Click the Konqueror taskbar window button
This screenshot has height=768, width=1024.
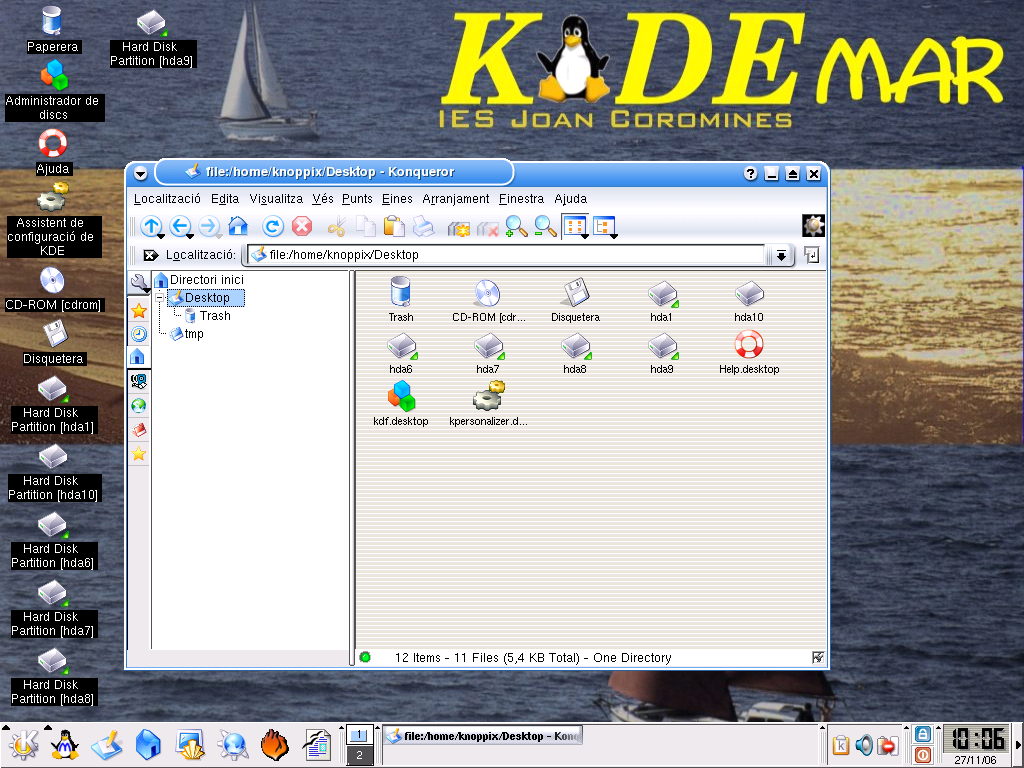click(483, 736)
